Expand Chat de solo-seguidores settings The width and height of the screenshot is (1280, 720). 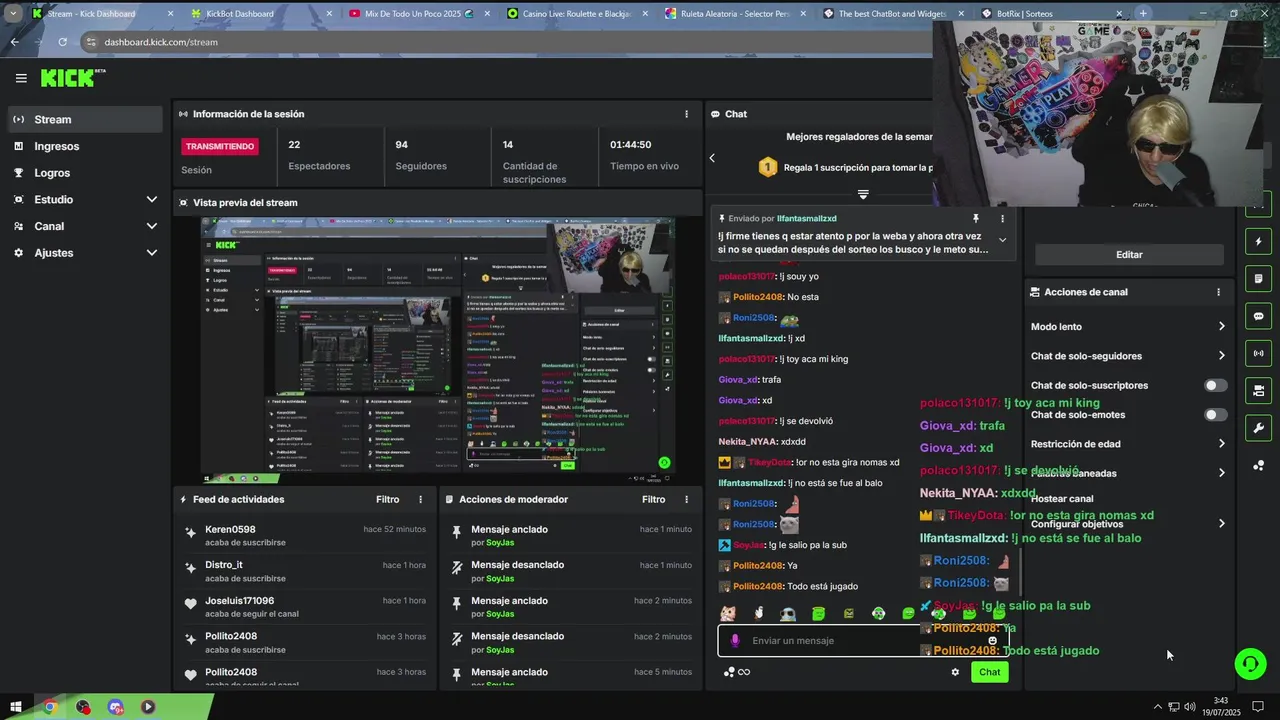1221,355
